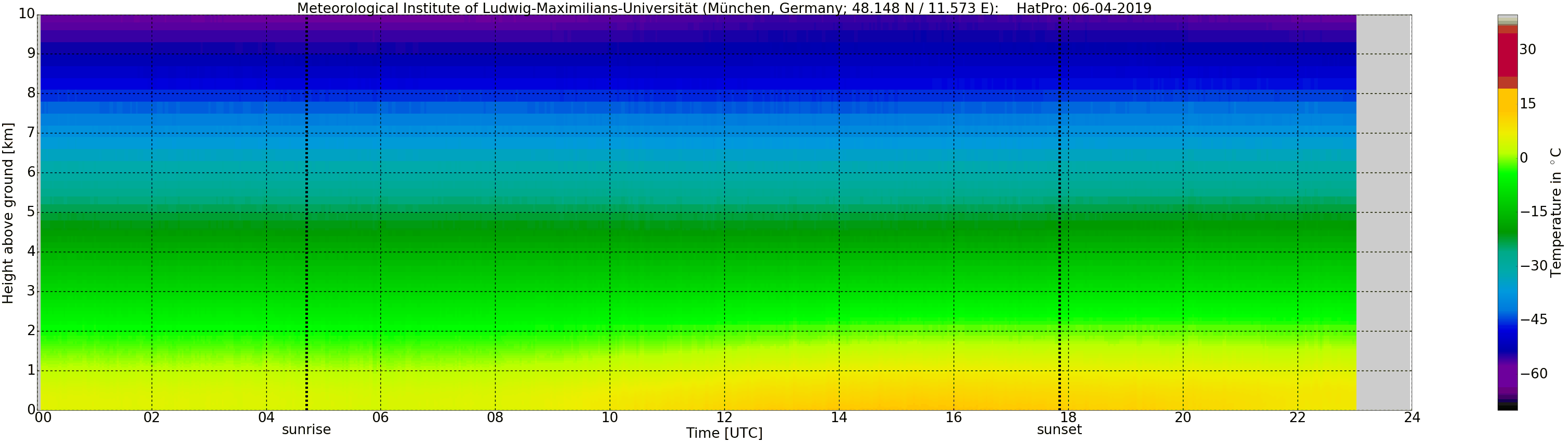Click the 06 tick on the time axis
This screenshot has width=1568, height=443.
(x=380, y=417)
